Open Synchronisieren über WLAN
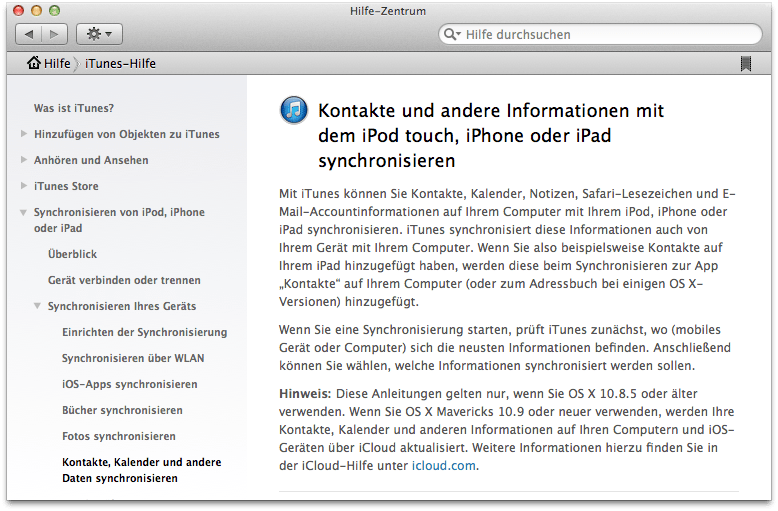778x511 pixels. 133,358
